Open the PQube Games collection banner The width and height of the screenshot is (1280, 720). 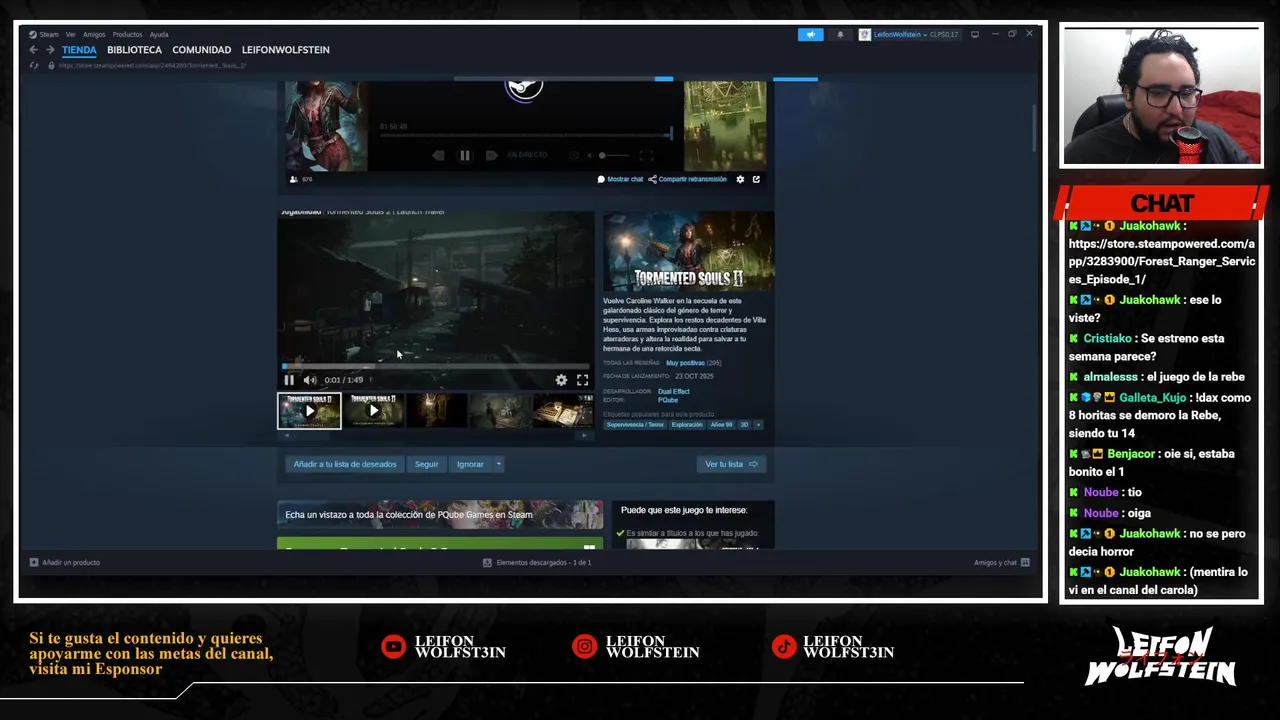point(440,515)
